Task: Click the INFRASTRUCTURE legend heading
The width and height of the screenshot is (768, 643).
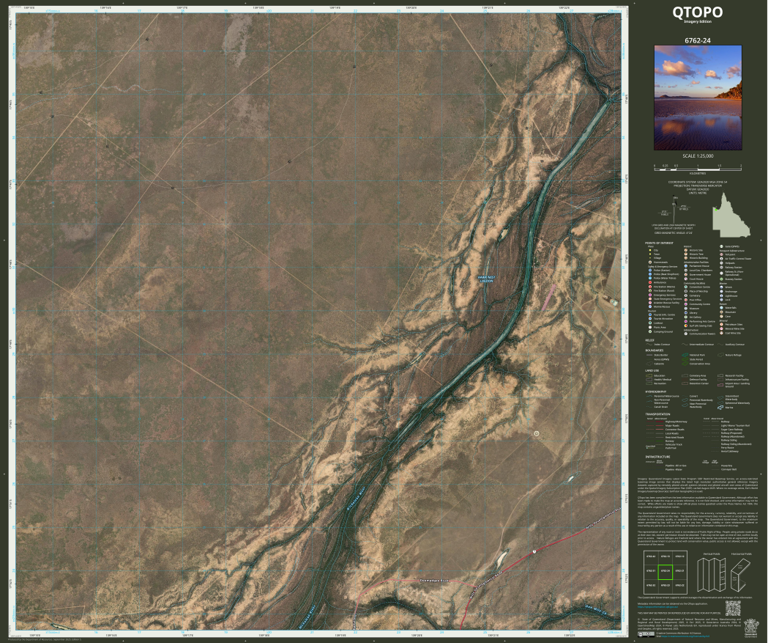Action: coord(656,456)
